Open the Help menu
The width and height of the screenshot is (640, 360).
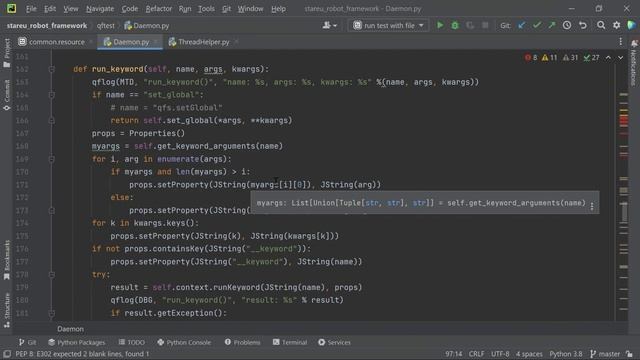pyautogui.click(x=278, y=9)
